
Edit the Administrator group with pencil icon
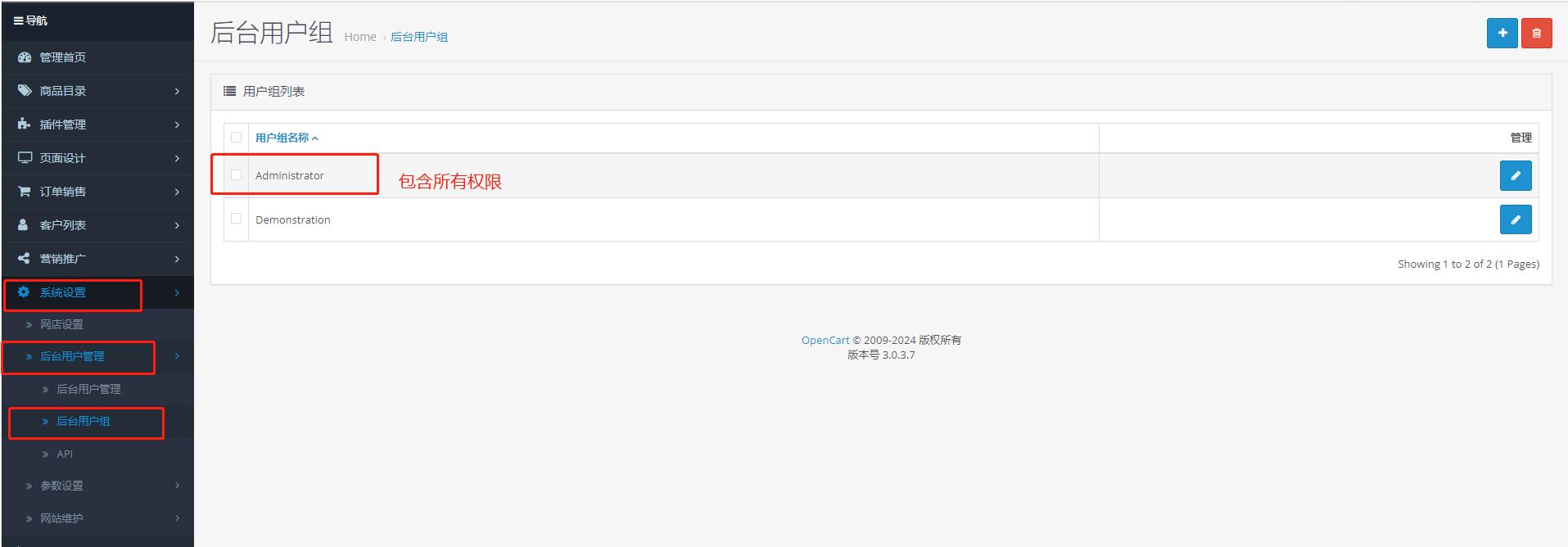coord(1515,175)
